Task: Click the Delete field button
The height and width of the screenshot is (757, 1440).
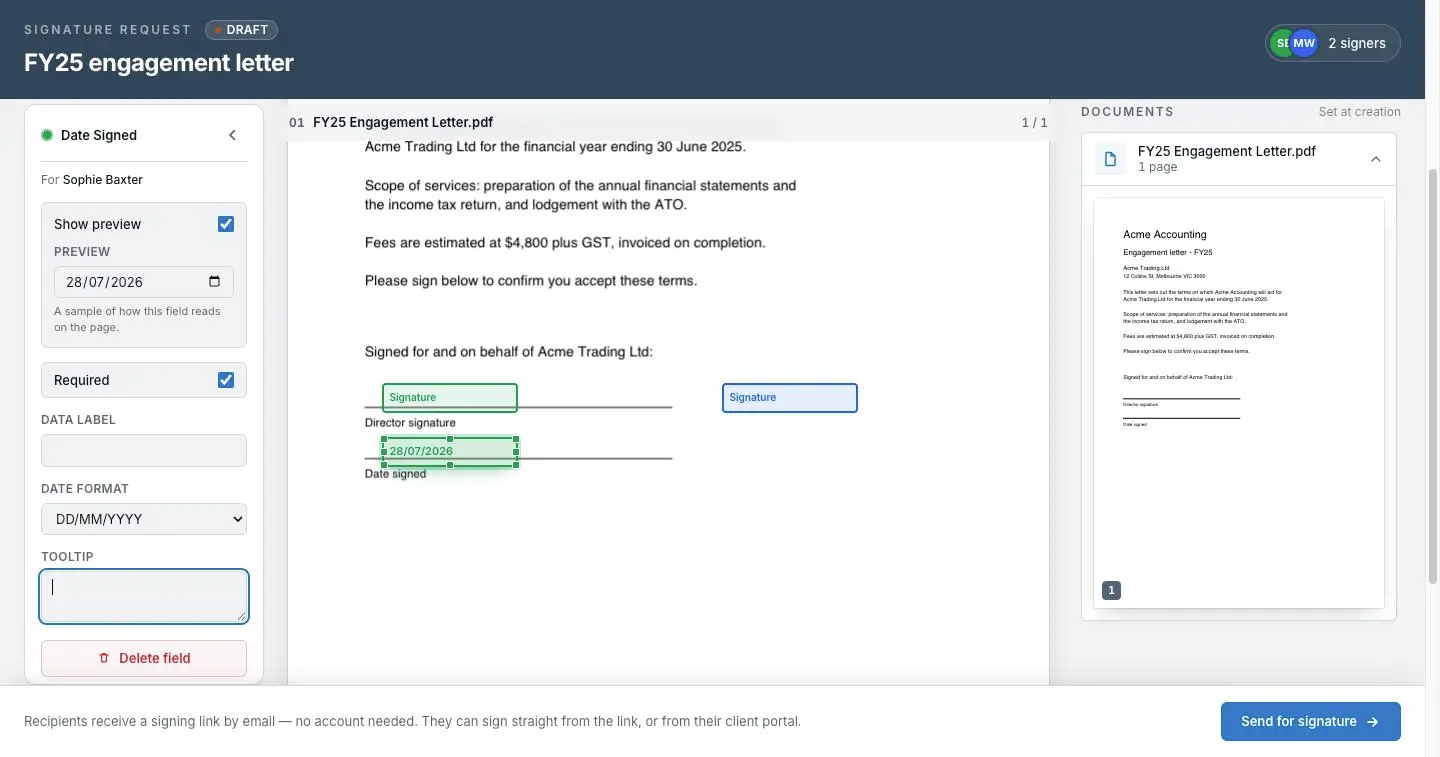Action: [x=144, y=658]
